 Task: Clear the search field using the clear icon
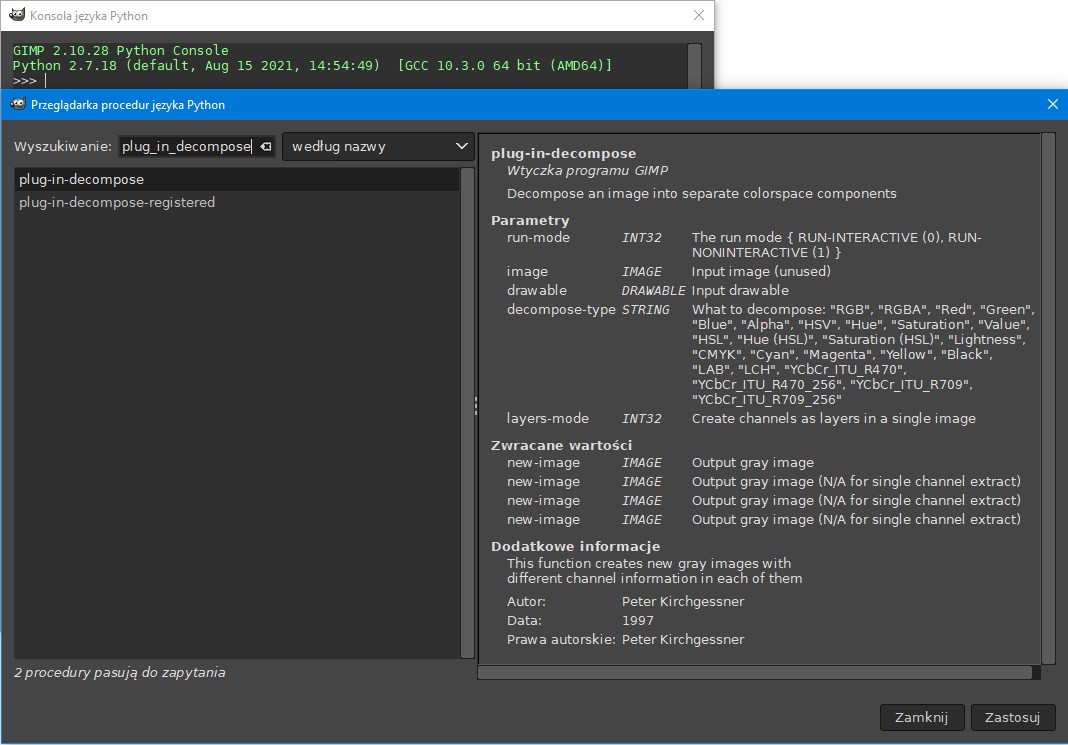(266, 146)
